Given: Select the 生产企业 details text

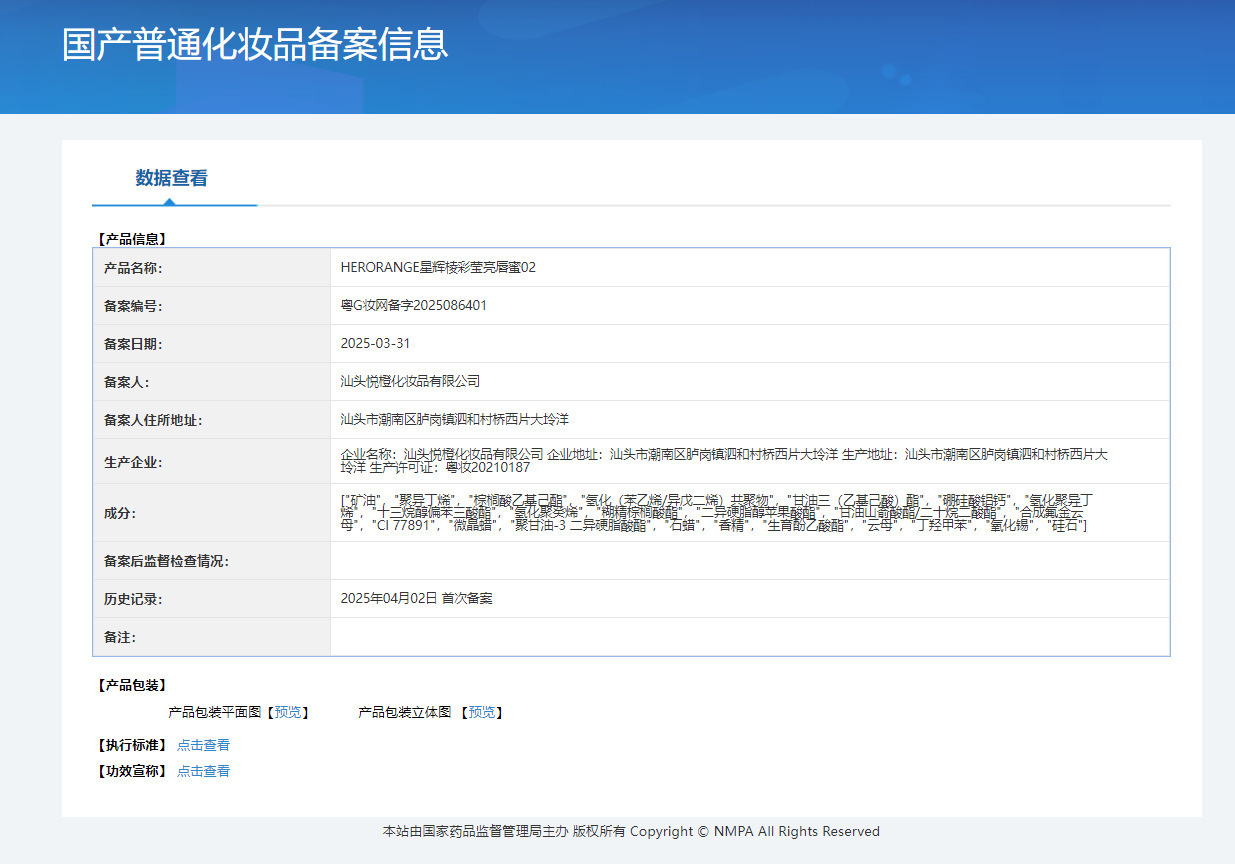Looking at the screenshot, I should (725, 460).
